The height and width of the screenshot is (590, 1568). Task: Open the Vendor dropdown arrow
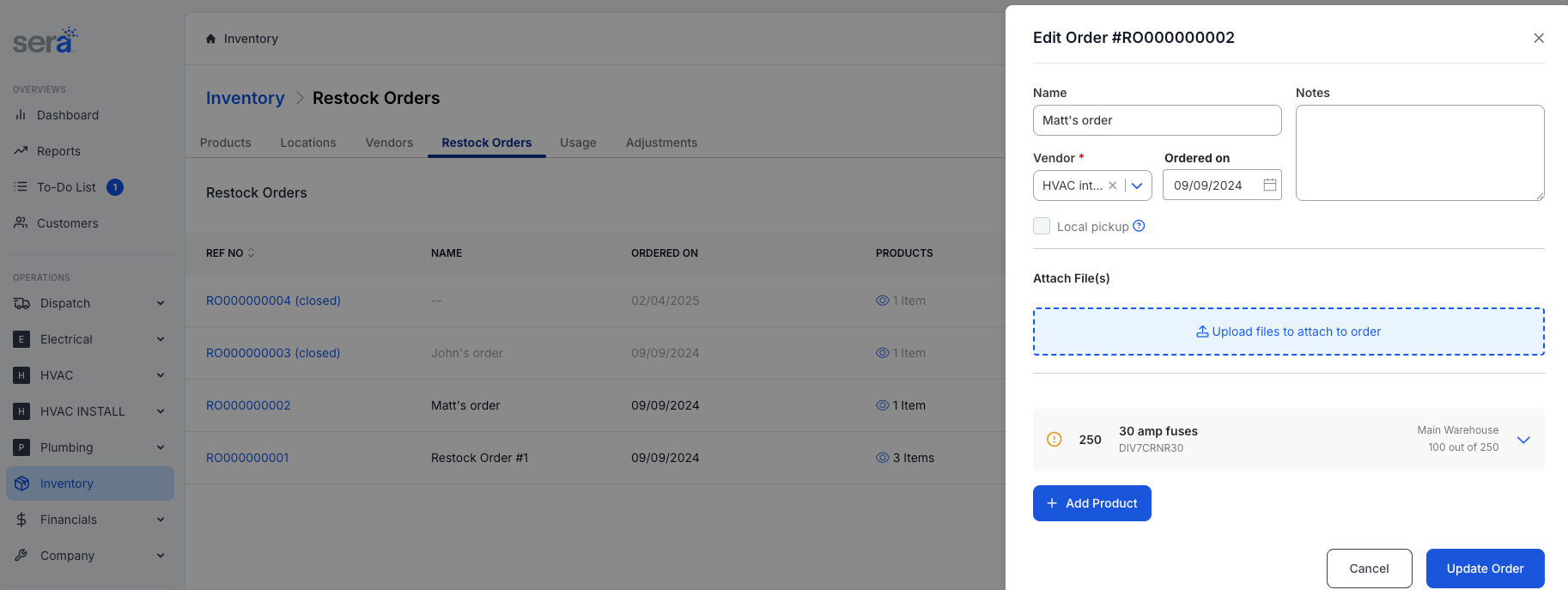1137,186
